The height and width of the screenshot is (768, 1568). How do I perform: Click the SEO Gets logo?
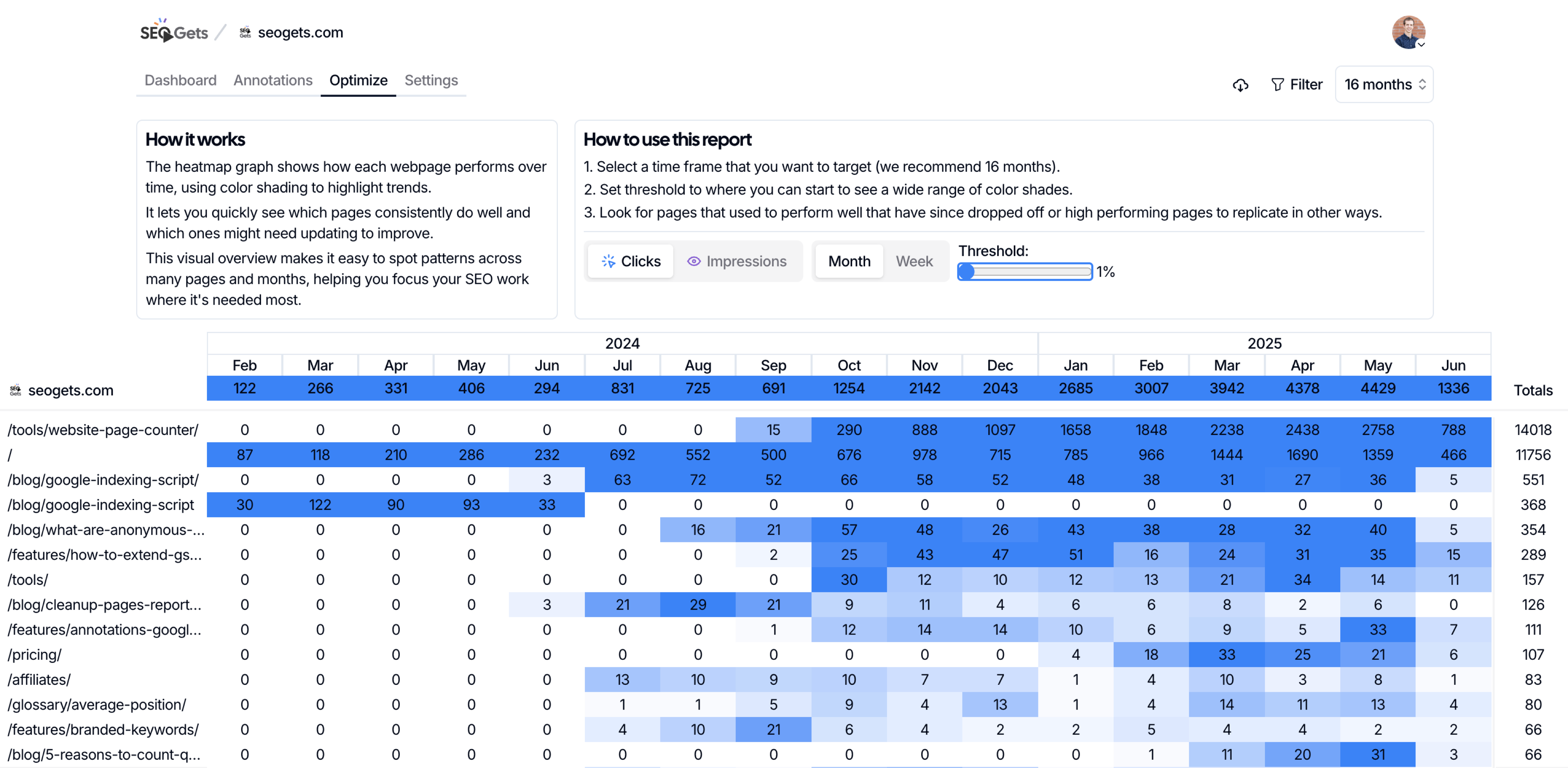(x=174, y=32)
